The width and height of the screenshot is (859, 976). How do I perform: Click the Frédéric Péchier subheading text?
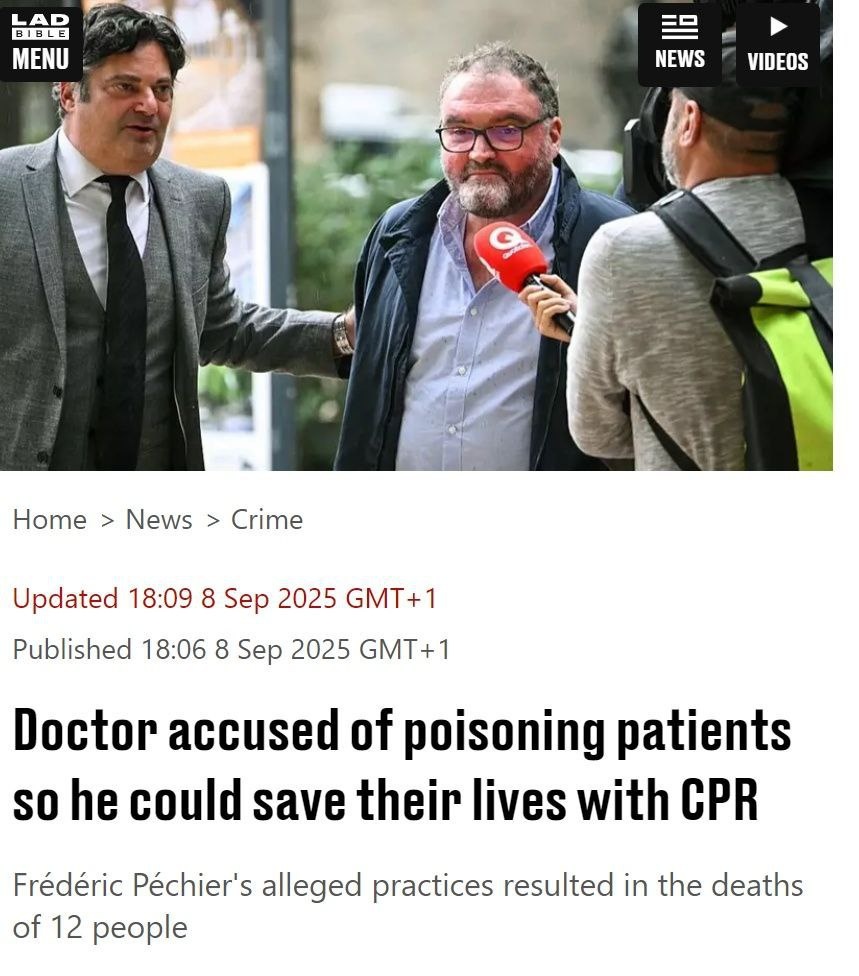(x=408, y=906)
